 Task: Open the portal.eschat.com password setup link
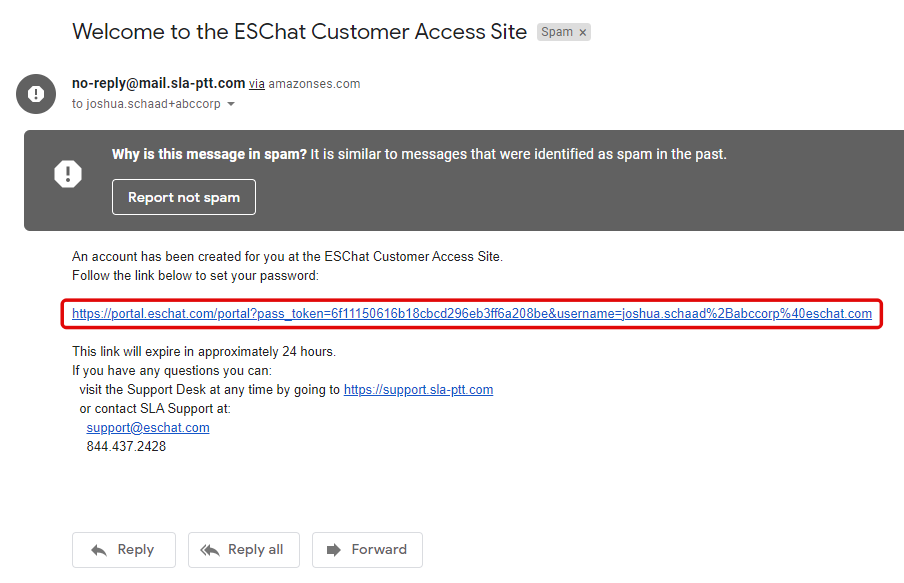click(x=471, y=314)
